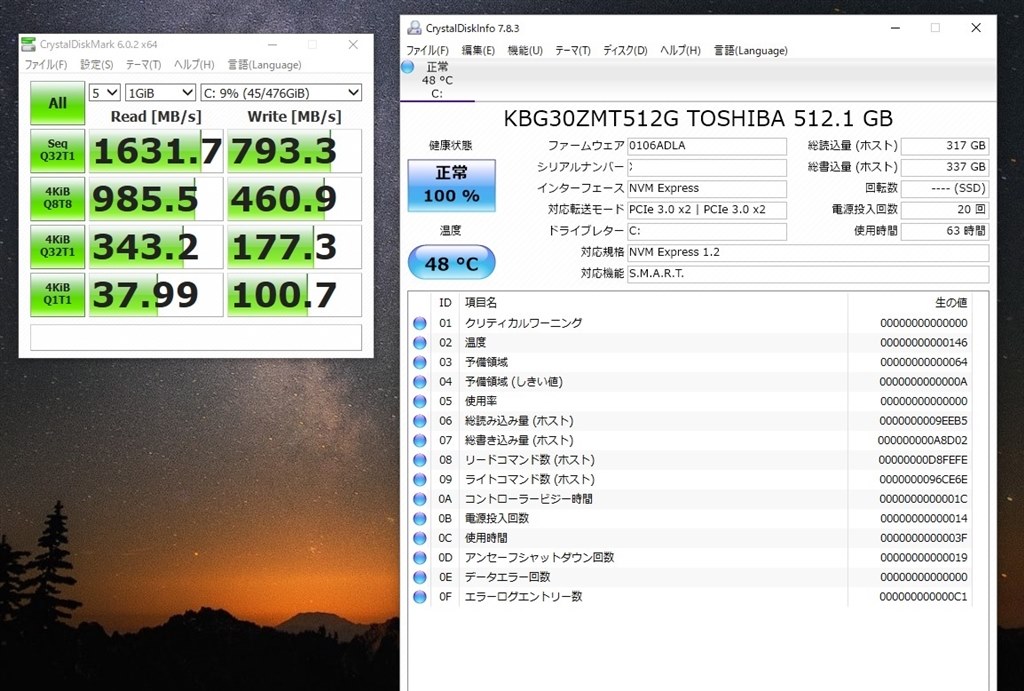Click status orb for ID 04 予備領域 (しきい値)
Image resolution: width=1024 pixels, height=691 pixels.
pyautogui.click(x=419, y=381)
